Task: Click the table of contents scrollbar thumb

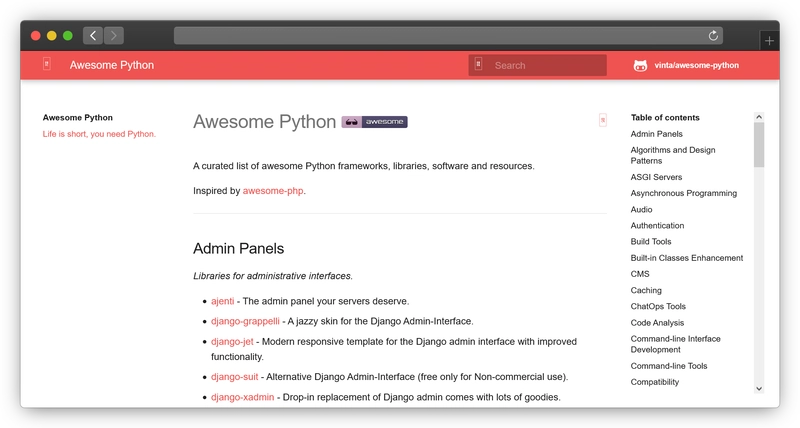Action: 759,145
